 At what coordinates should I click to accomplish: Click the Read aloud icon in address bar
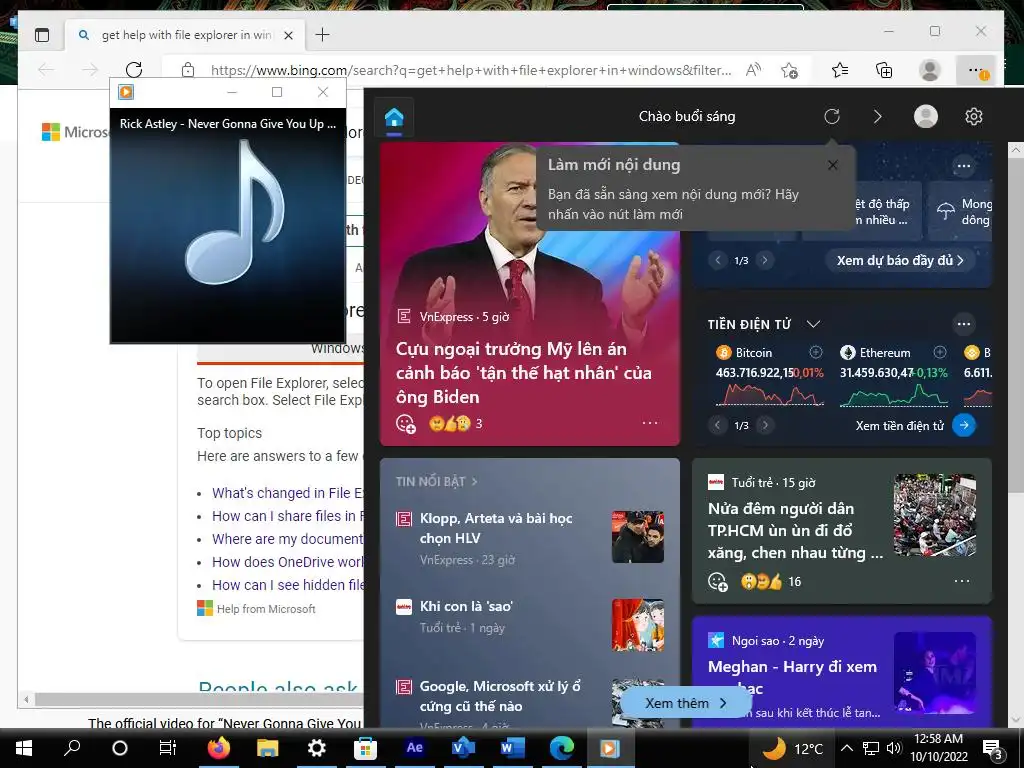754,69
